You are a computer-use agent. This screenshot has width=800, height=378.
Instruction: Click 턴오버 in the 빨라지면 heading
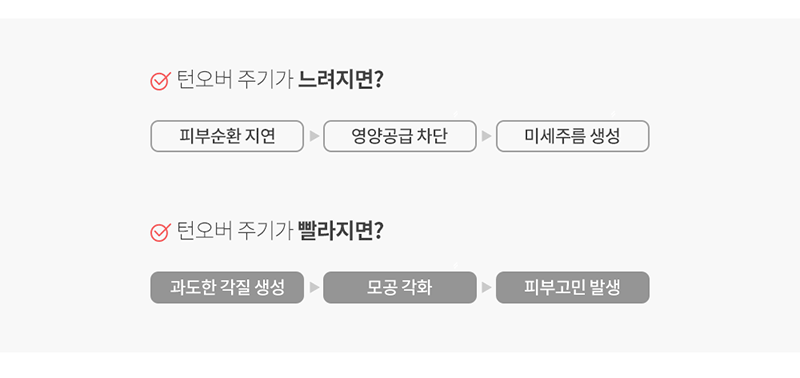pos(204,231)
